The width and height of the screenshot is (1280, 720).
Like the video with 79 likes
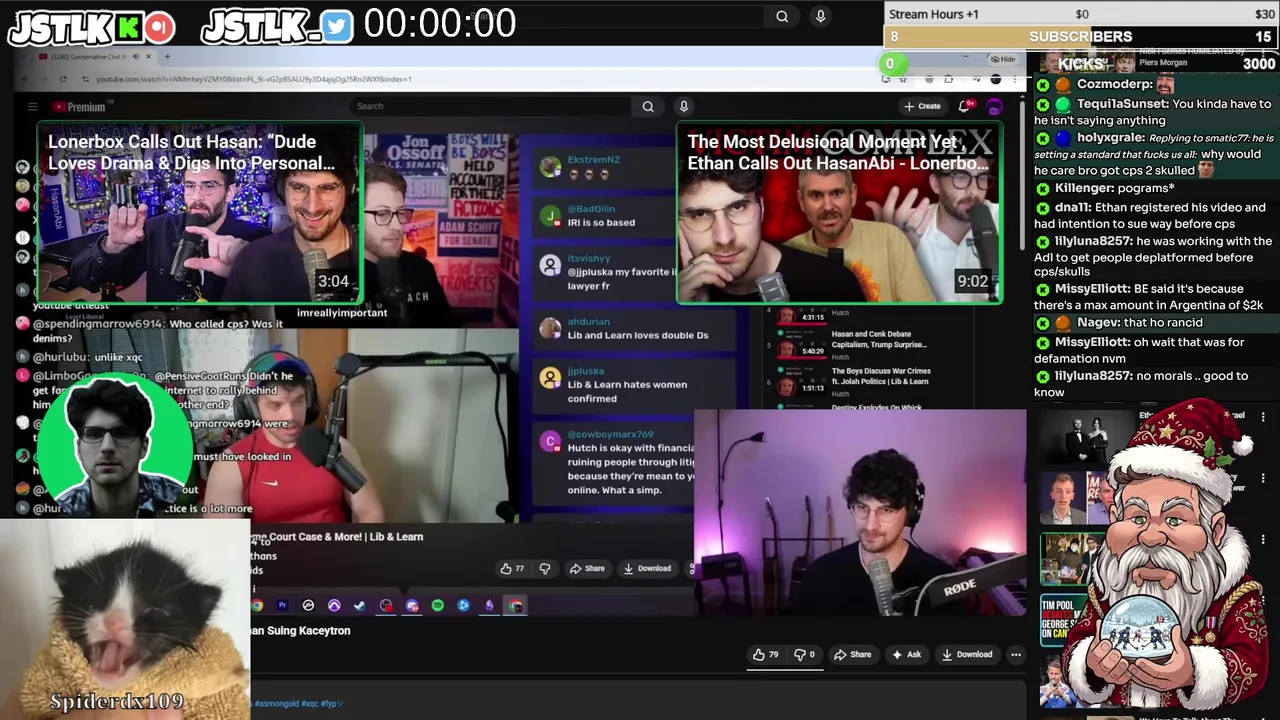(766, 654)
